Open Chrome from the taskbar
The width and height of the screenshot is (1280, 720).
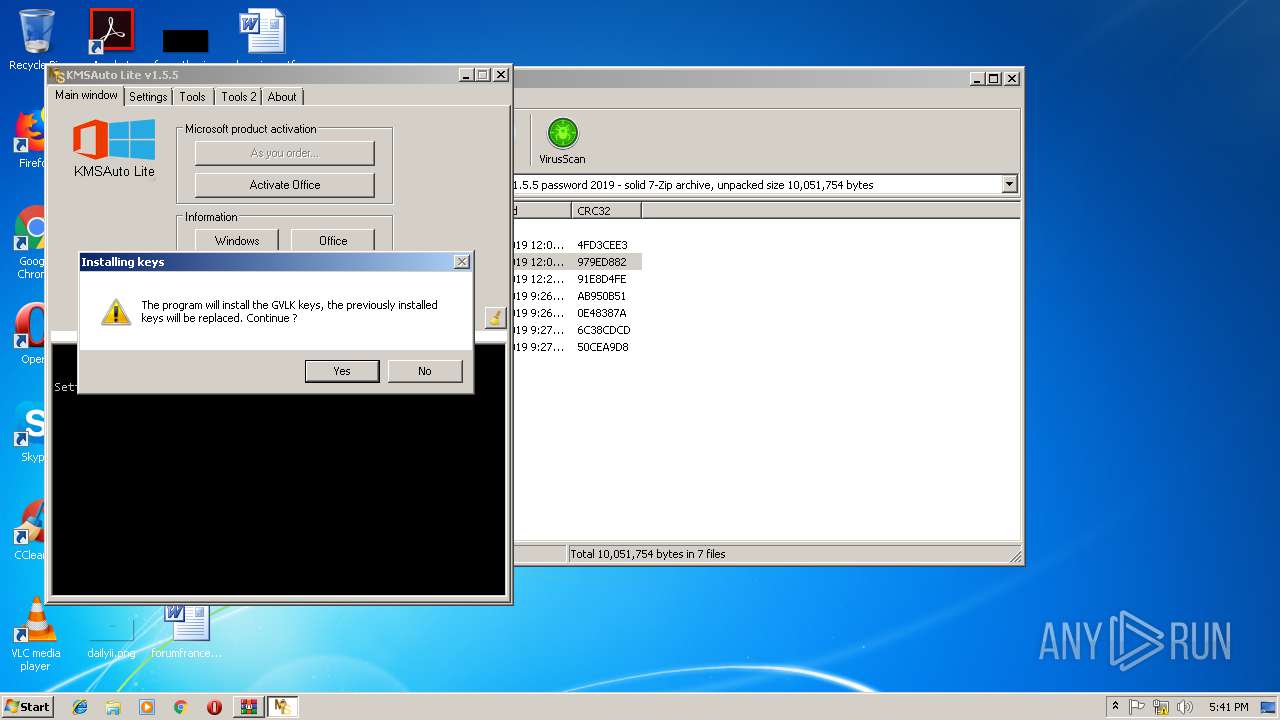180,707
